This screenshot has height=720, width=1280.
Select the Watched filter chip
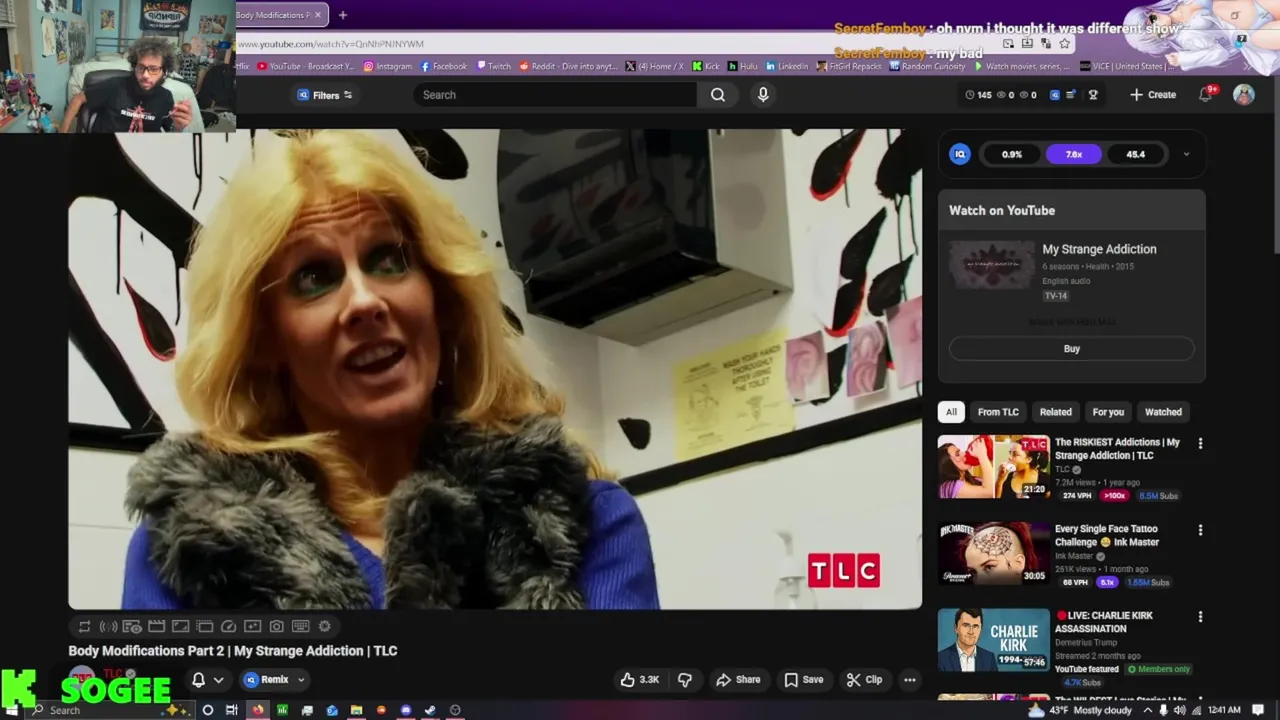(1163, 412)
